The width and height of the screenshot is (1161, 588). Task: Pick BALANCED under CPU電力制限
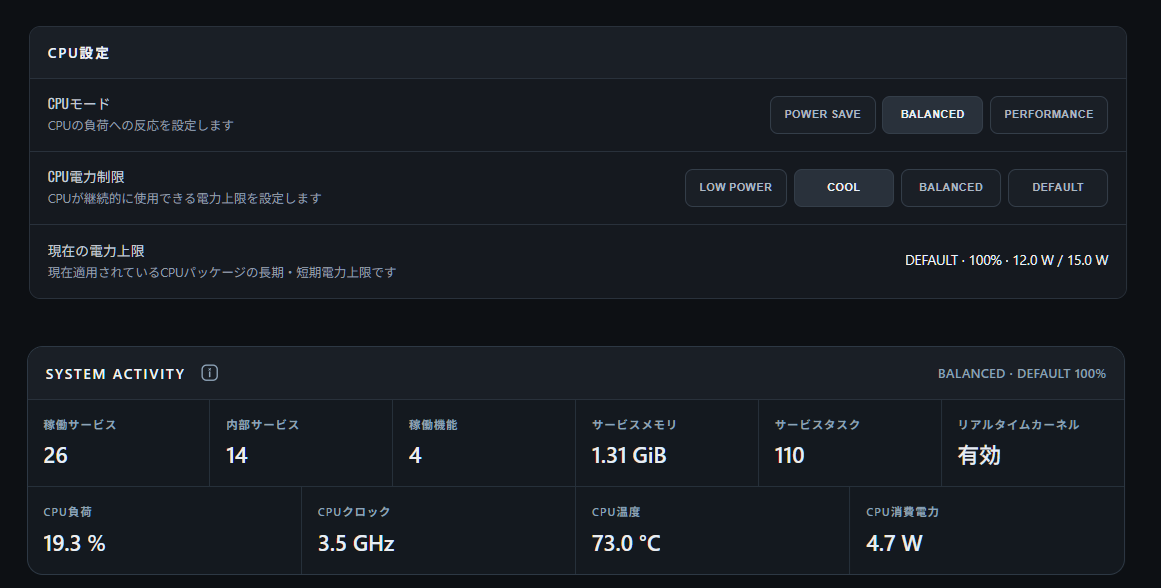click(x=951, y=188)
